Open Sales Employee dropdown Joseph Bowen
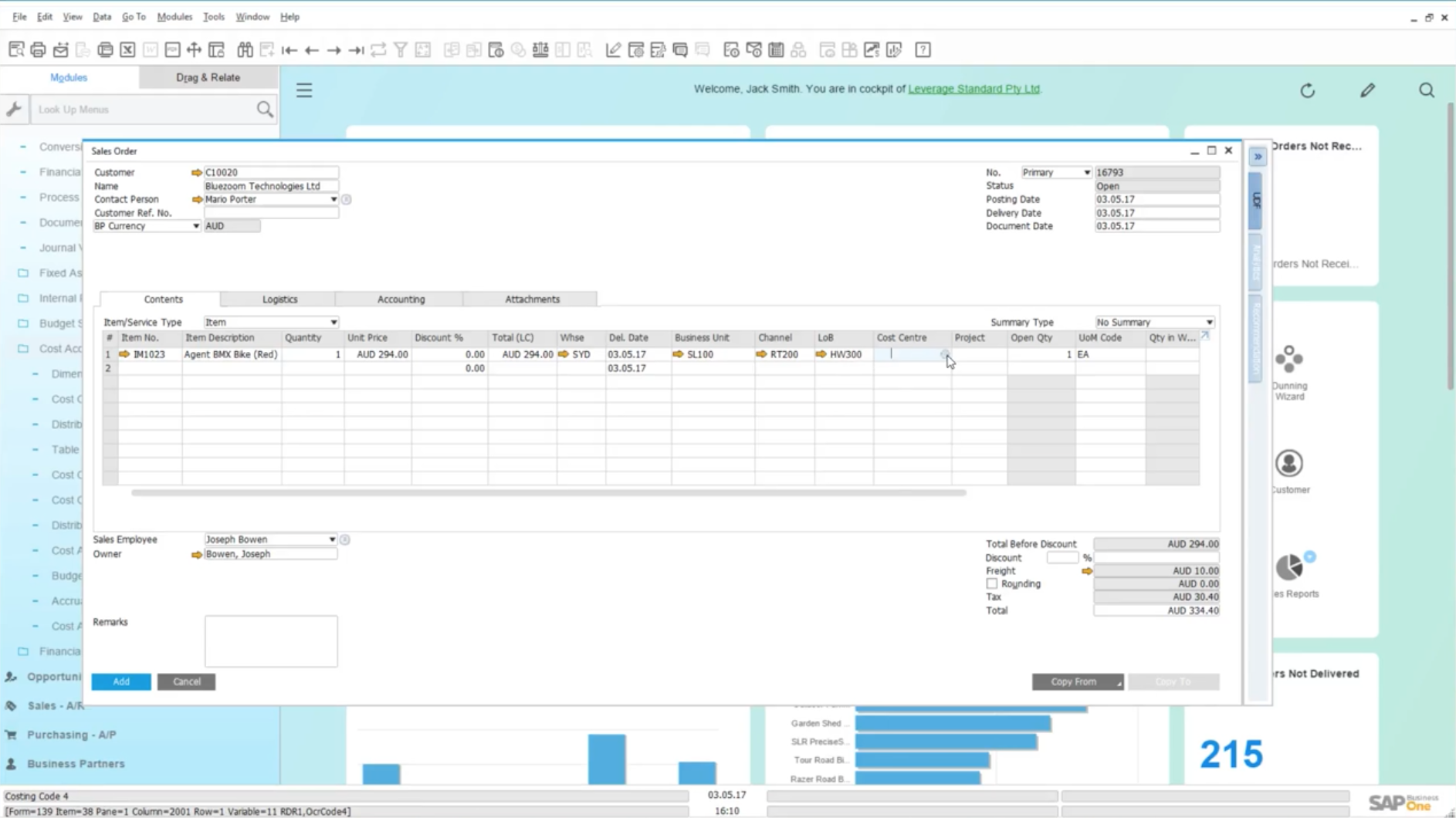The width and height of the screenshot is (1456, 818). [x=332, y=539]
